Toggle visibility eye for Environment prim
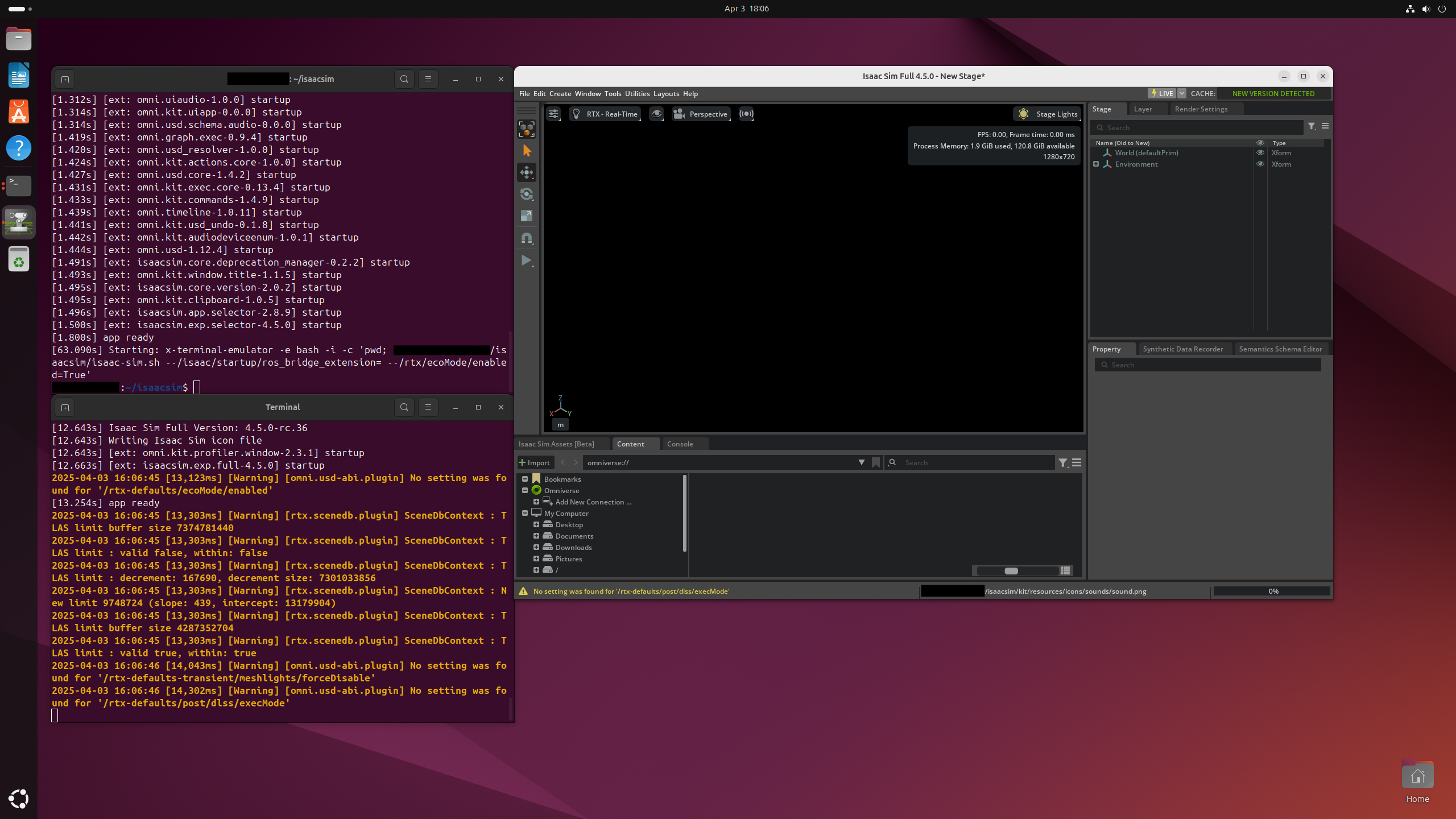The image size is (1456, 819). (1260, 164)
